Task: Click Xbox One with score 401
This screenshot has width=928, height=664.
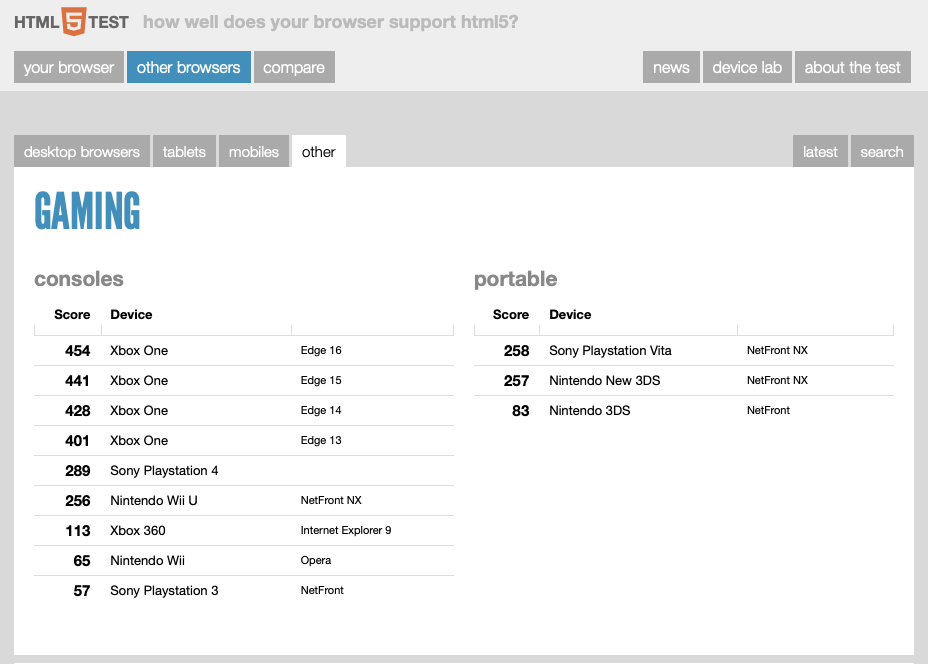Action: coord(139,441)
